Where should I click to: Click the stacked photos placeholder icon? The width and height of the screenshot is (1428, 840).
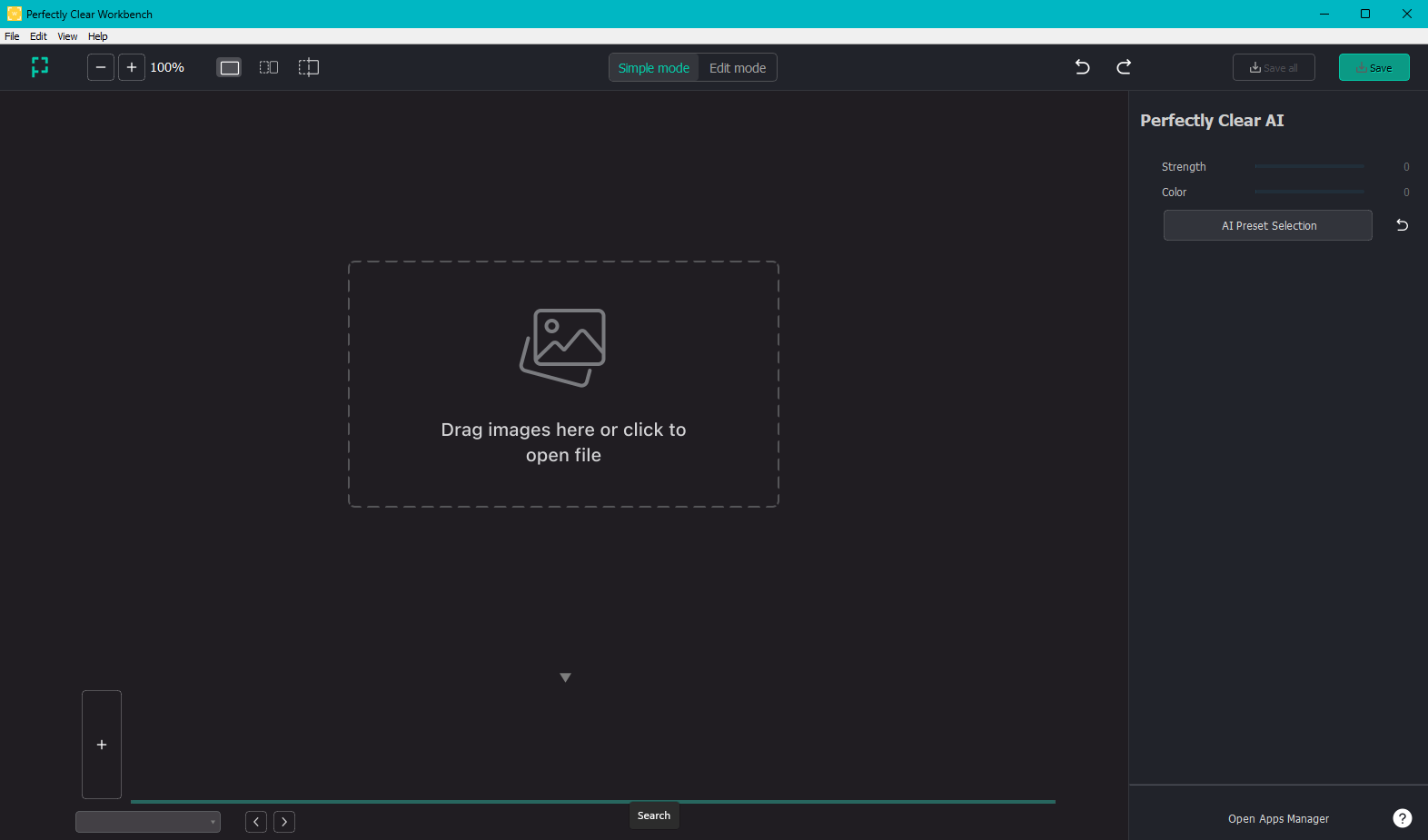click(563, 348)
